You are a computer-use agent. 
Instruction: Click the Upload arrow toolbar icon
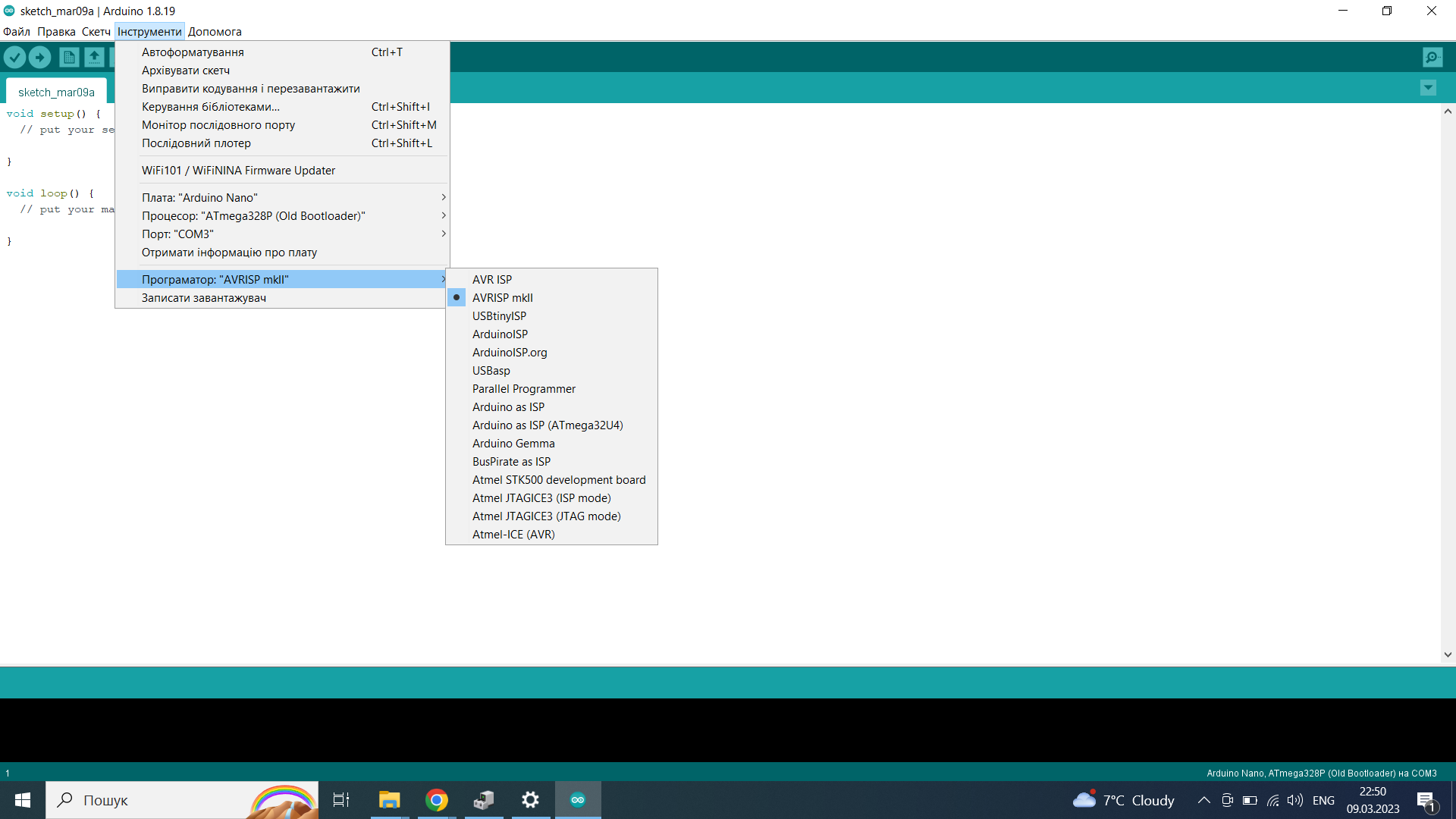[39, 57]
